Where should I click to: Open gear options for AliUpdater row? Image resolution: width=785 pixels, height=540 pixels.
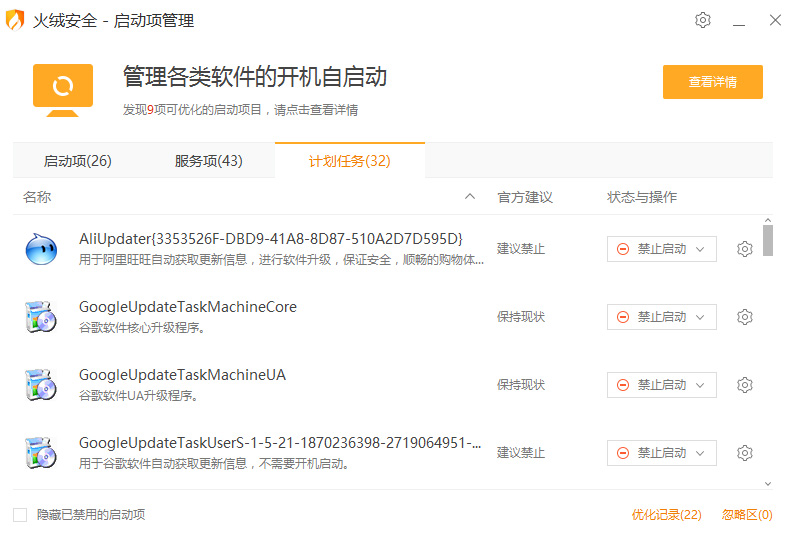pos(744,249)
